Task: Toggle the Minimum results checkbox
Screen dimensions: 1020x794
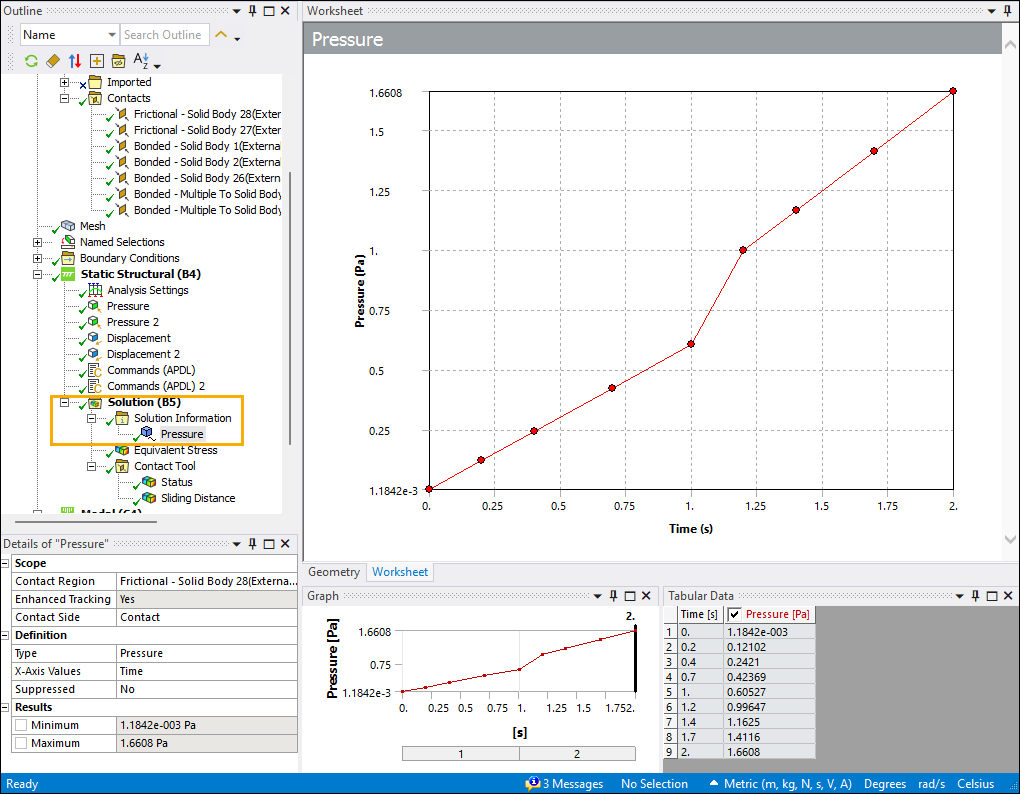Action: 21,725
